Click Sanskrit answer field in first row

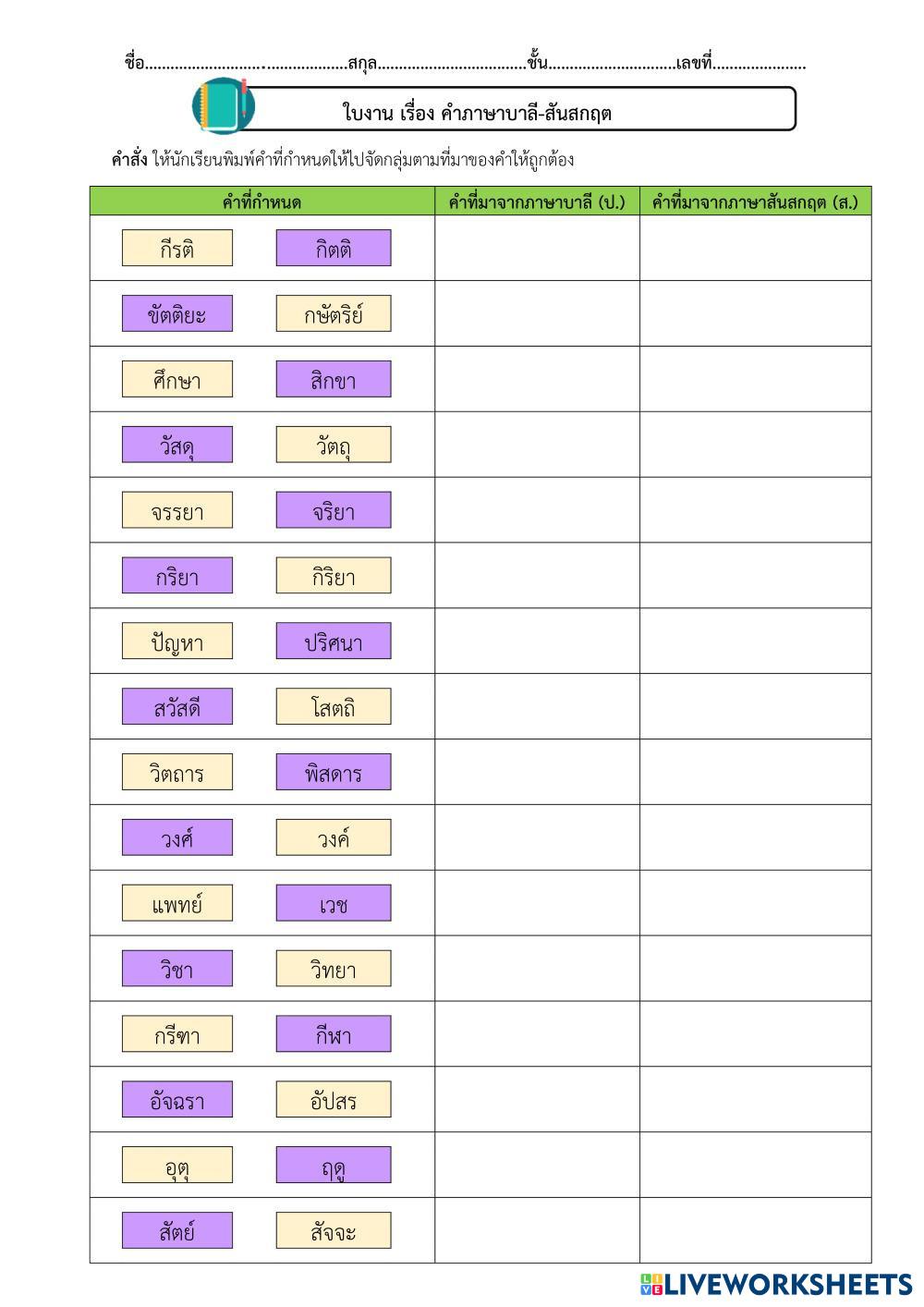755,249
